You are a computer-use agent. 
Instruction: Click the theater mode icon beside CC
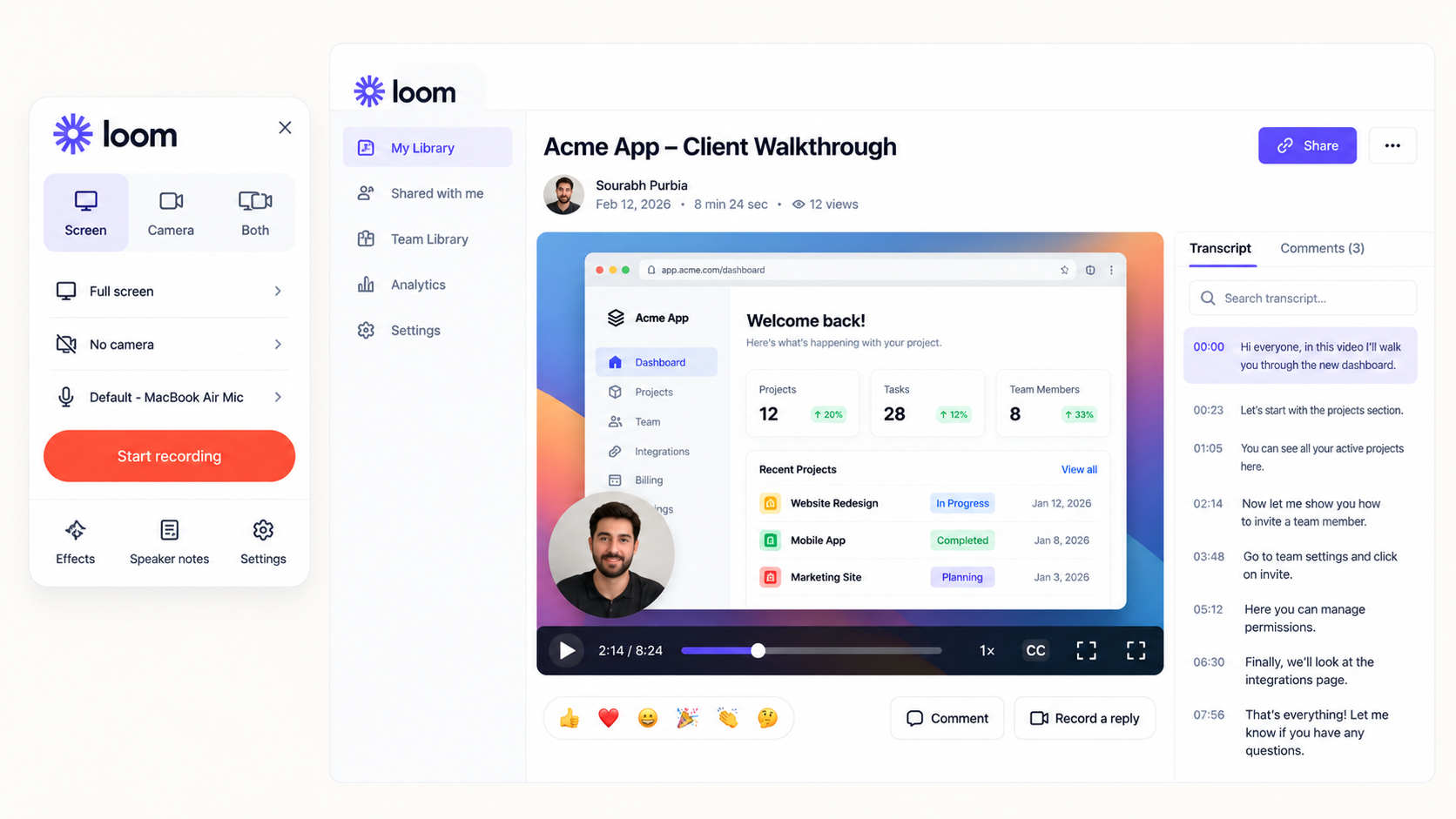coord(1086,650)
